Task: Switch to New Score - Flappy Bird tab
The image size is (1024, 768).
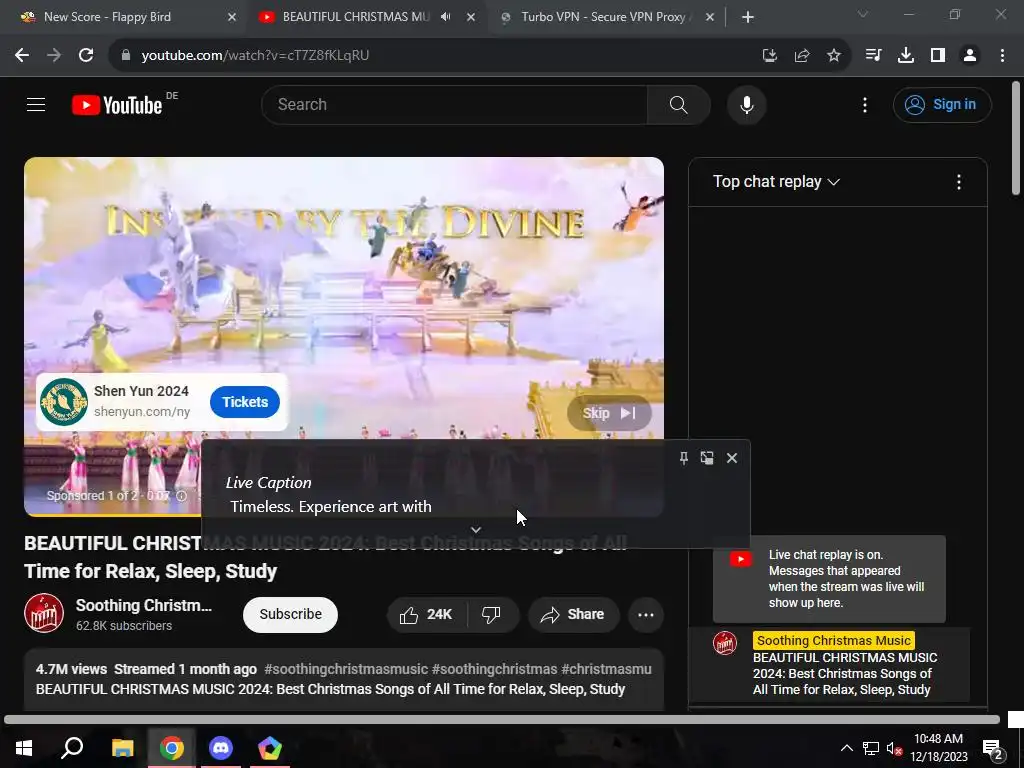Action: point(124,17)
